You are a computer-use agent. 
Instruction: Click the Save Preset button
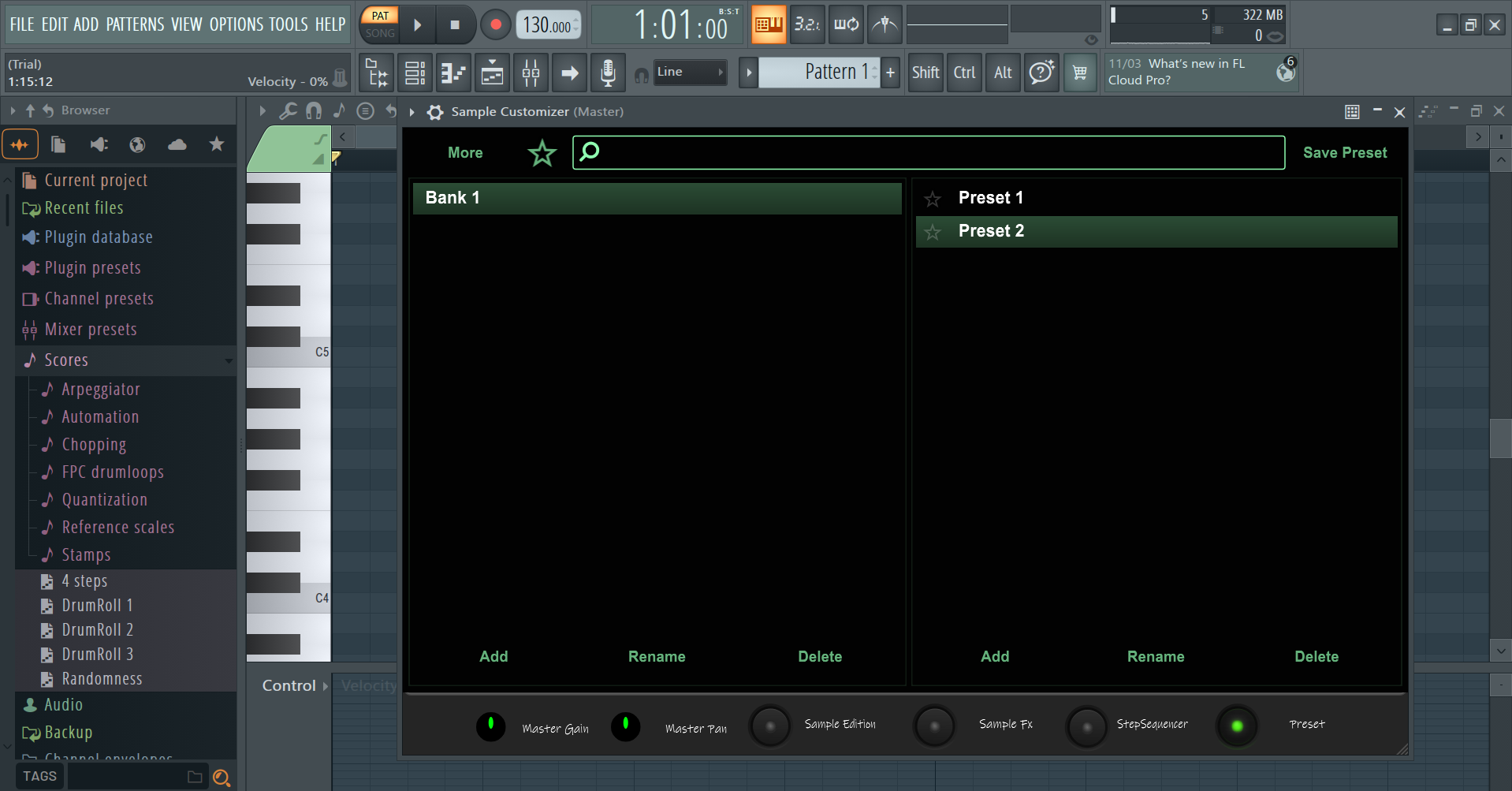coord(1344,152)
